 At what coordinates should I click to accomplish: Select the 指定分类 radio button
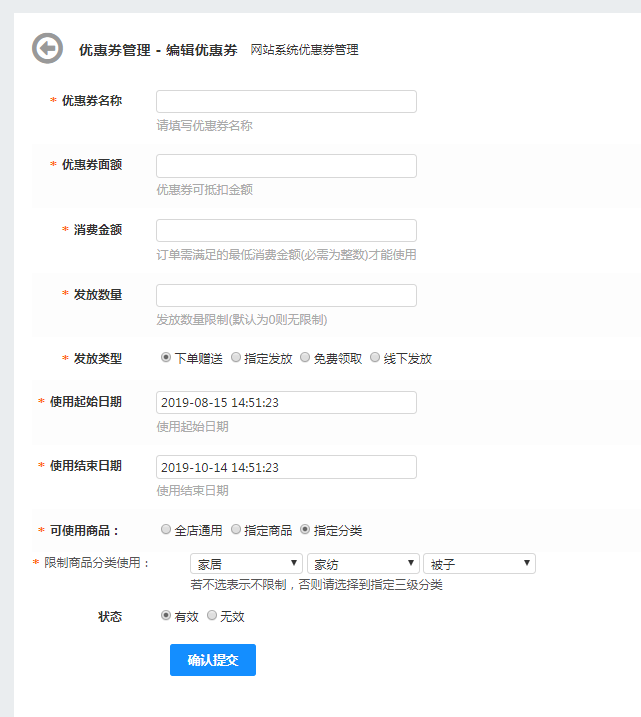coord(306,530)
